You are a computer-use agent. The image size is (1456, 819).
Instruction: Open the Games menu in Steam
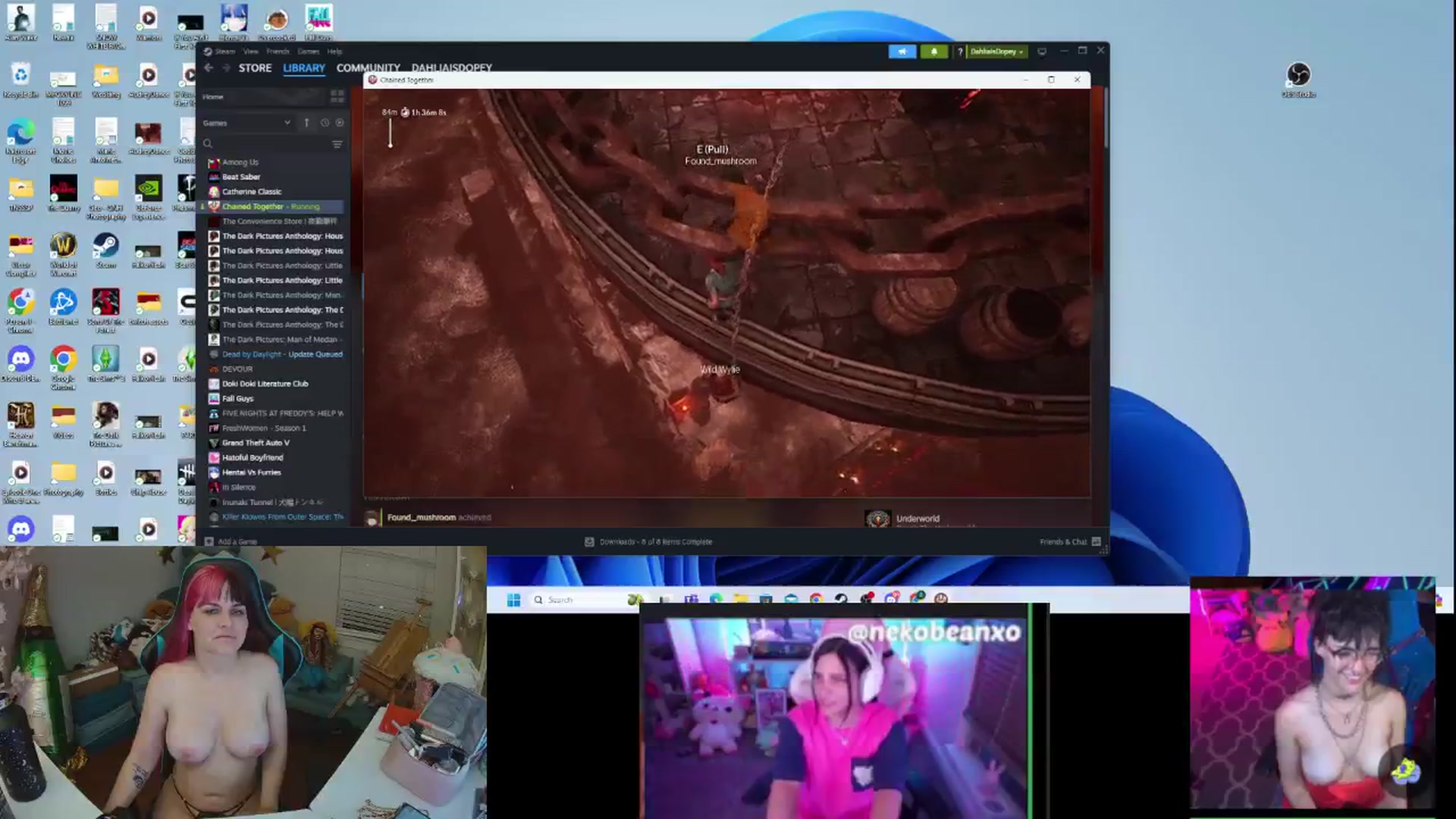pos(308,52)
